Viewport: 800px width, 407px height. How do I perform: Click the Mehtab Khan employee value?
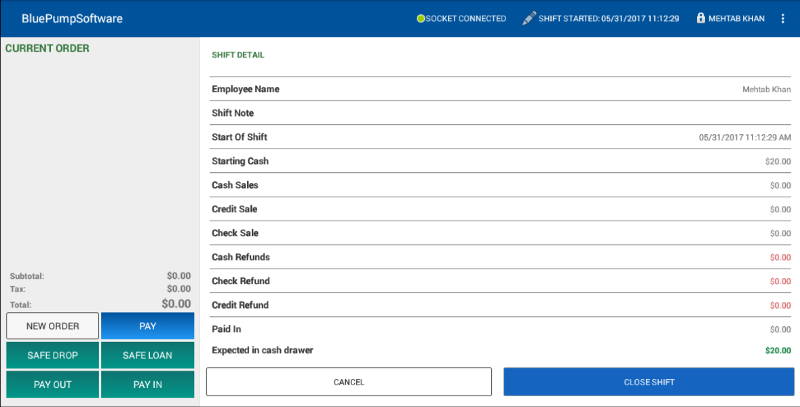tap(766, 89)
